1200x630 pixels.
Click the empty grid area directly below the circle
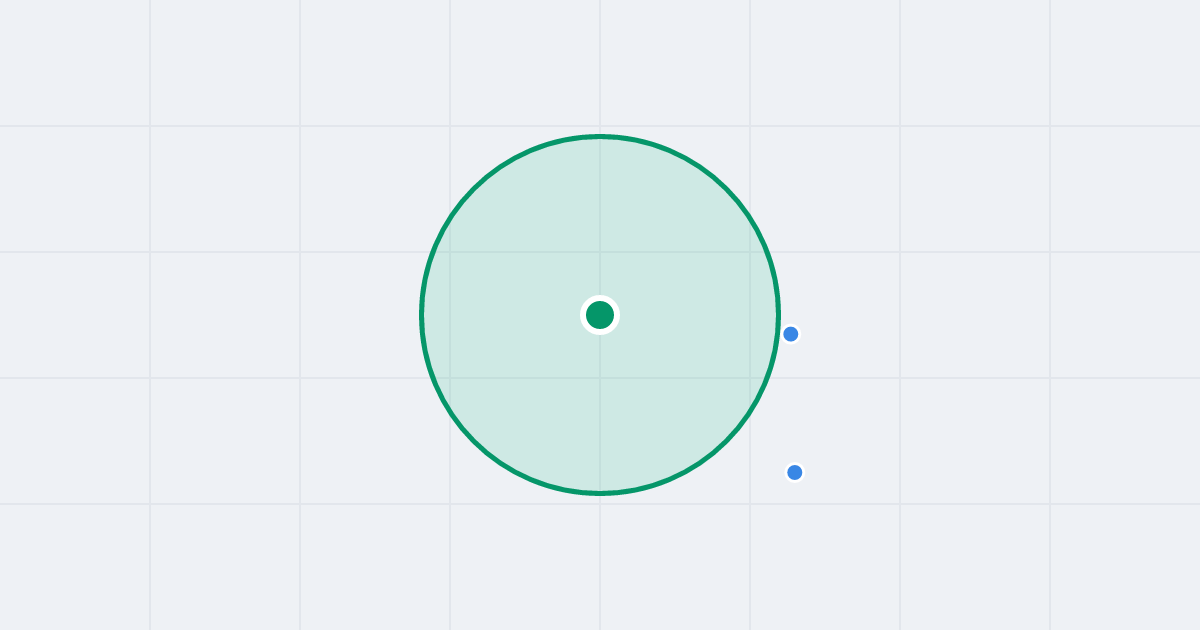pos(600,565)
